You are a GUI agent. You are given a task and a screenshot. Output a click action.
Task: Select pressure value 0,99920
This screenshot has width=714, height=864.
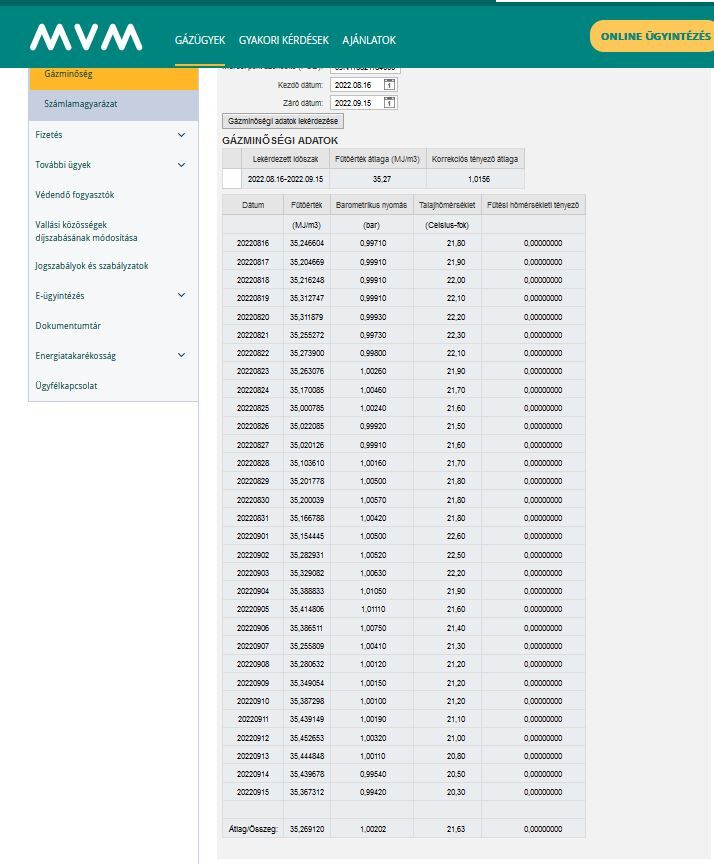tap(373, 426)
